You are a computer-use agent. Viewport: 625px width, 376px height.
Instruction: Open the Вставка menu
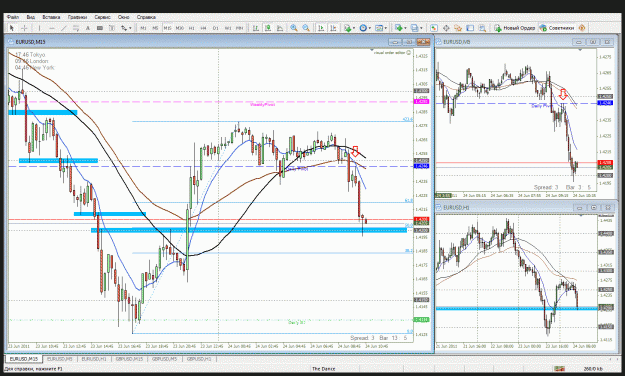click(x=51, y=17)
